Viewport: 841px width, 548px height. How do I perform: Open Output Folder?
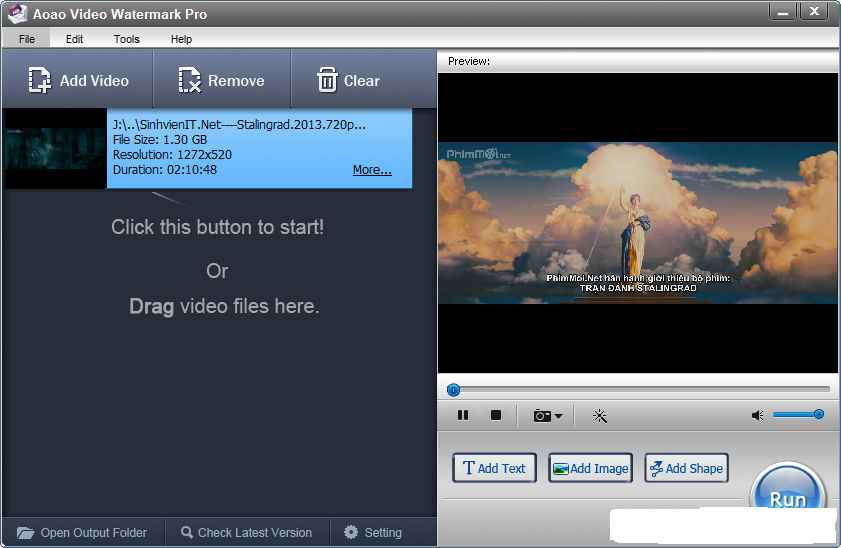pos(82,532)
